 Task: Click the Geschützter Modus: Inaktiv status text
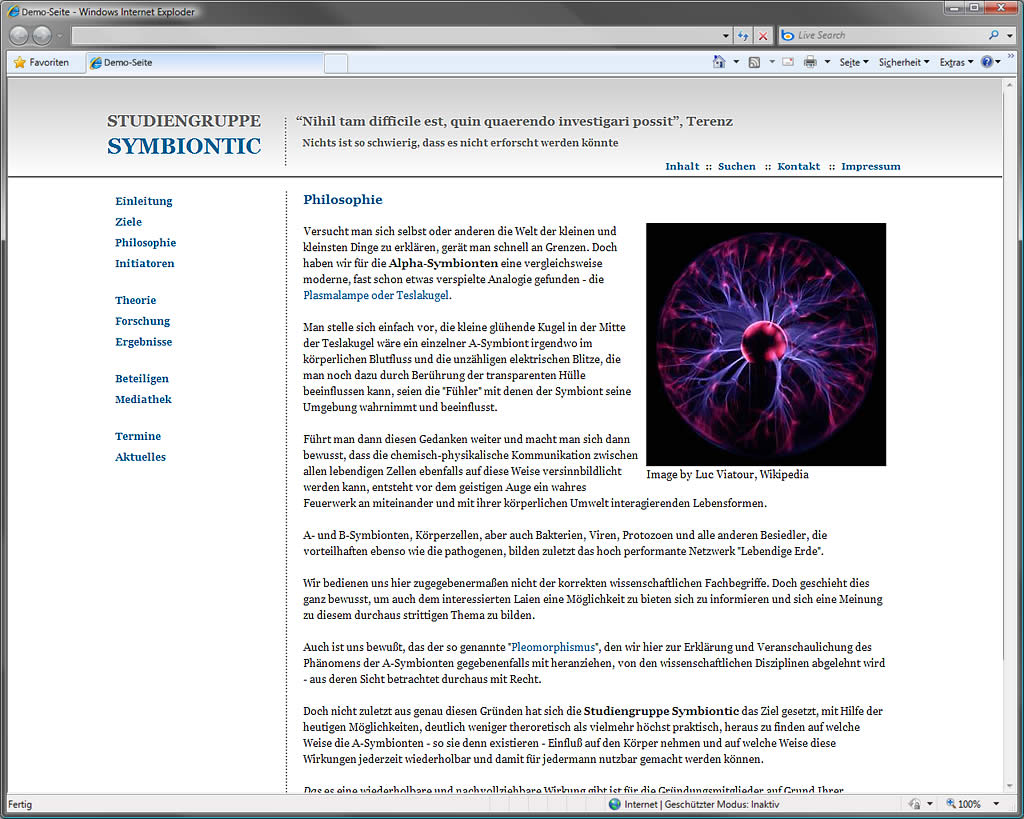point(722,805)
